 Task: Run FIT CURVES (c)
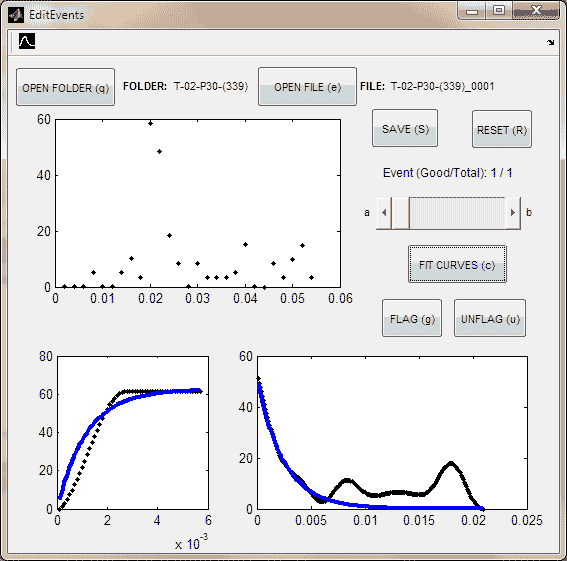(x=457, y=264)
